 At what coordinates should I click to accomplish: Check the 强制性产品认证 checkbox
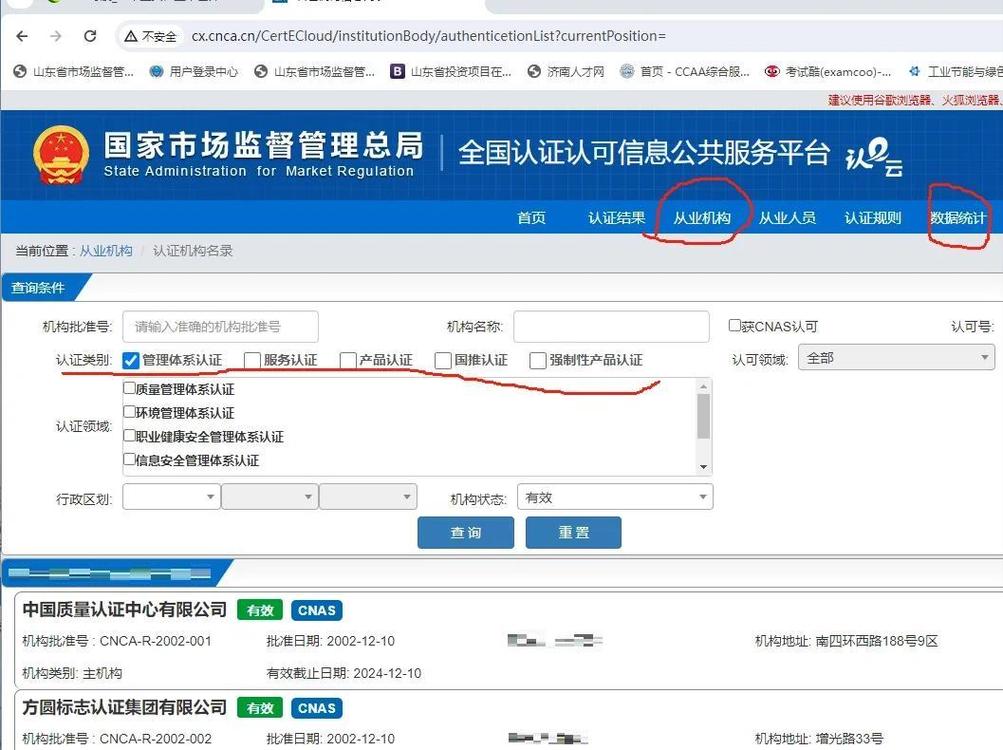pyautogui.click(x=537, y=360)
